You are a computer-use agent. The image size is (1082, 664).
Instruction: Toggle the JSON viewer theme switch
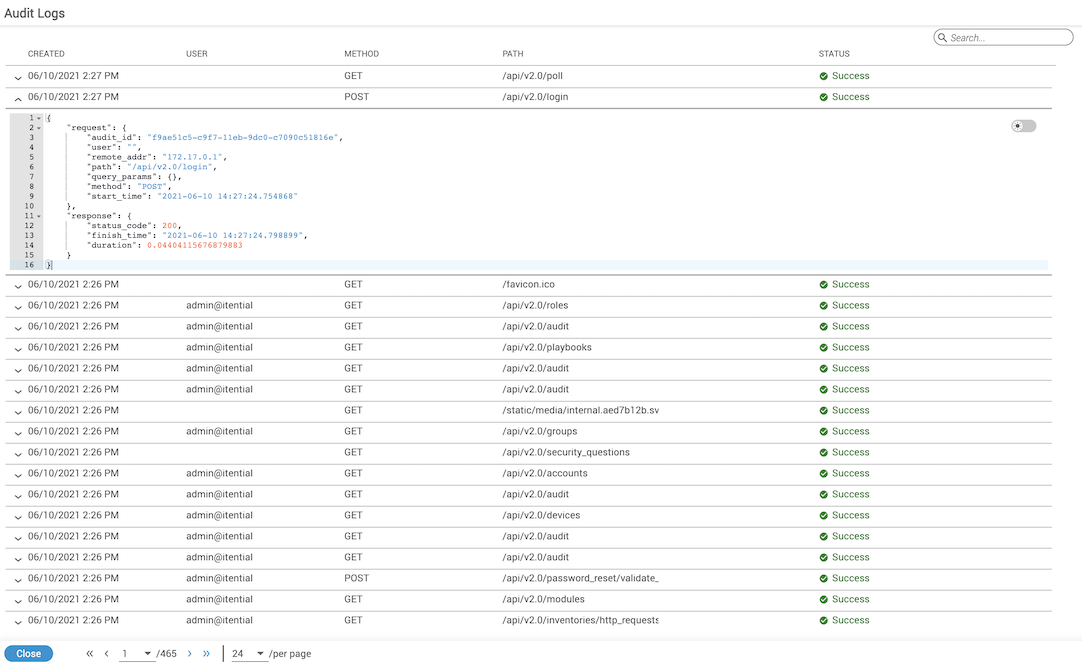(1023, 126)
